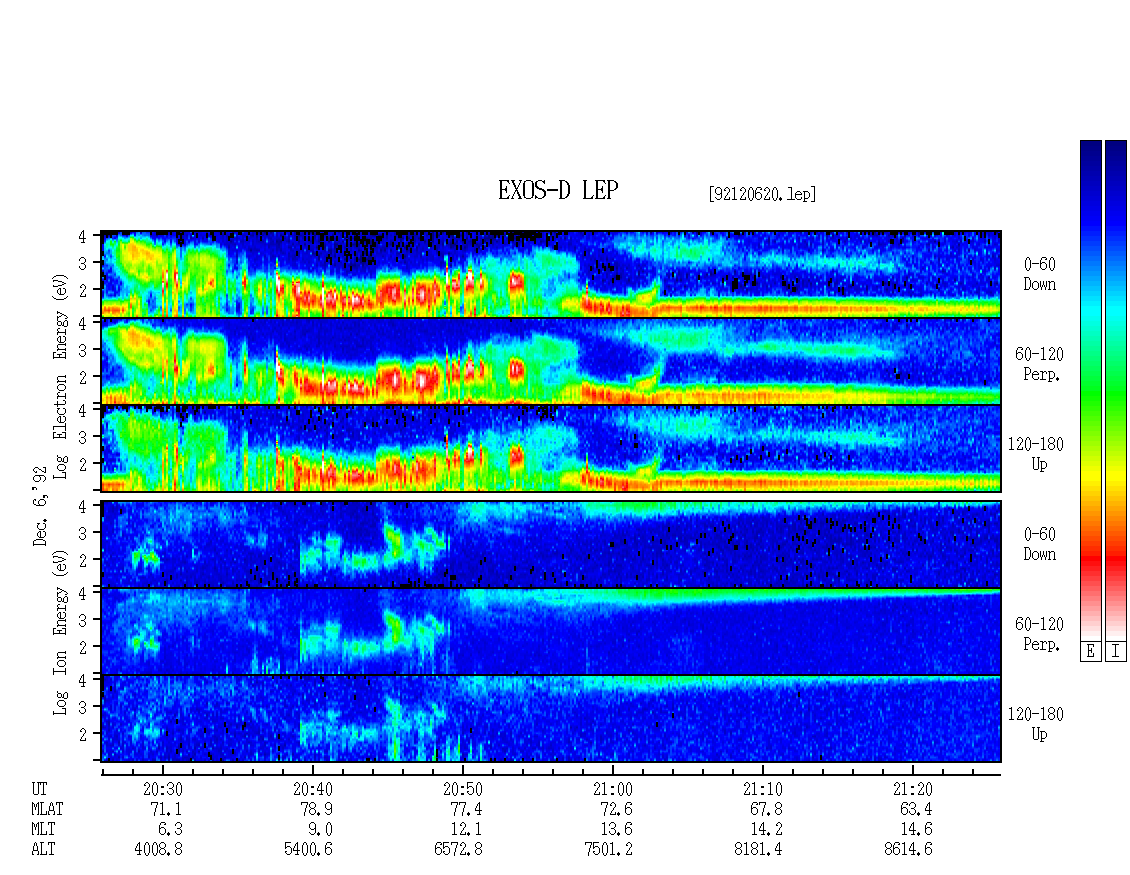Select the 21:20 UT time tick
This screenshot has width=1130, height=875.
[x=912, y=789]
